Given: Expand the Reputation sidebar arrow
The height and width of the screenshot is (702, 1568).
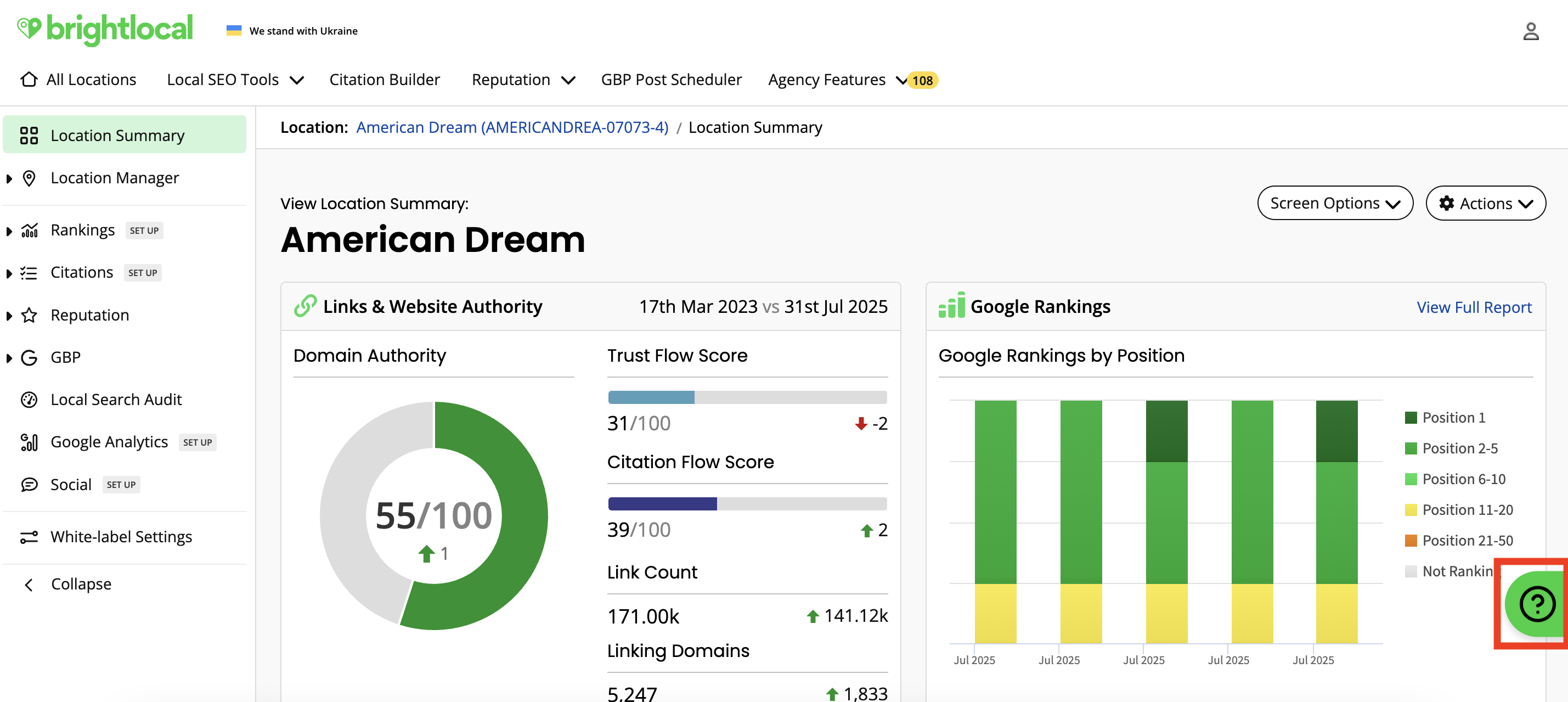Looking at the screenshot, I should (x=9, y=316).
